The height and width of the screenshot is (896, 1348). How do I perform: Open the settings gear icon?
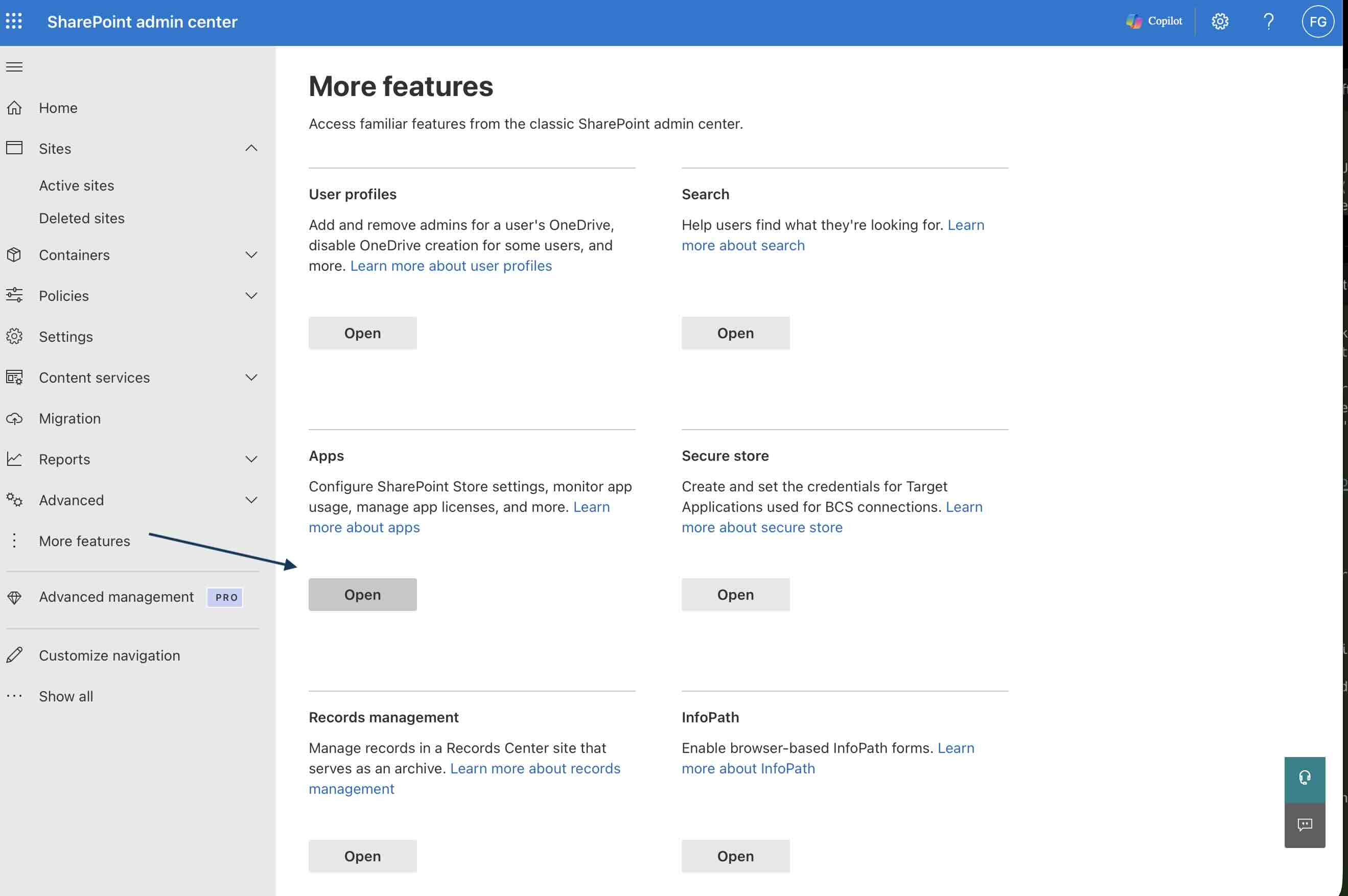pyautogui.click(x=1219, y=21)
